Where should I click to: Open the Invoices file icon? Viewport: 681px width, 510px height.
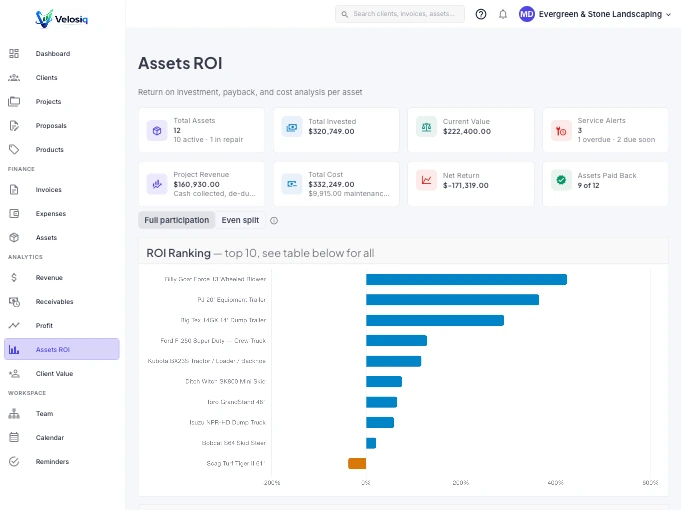pos(14,189)
